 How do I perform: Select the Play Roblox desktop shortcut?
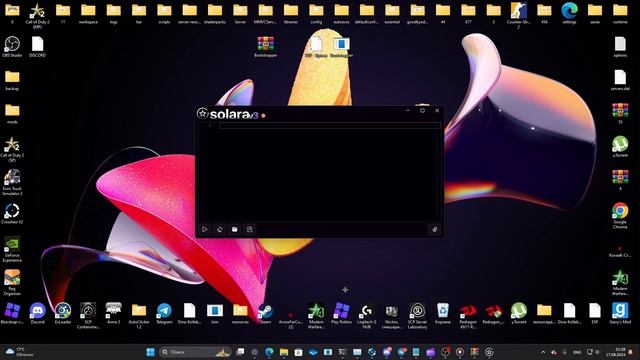coord(341,313)
